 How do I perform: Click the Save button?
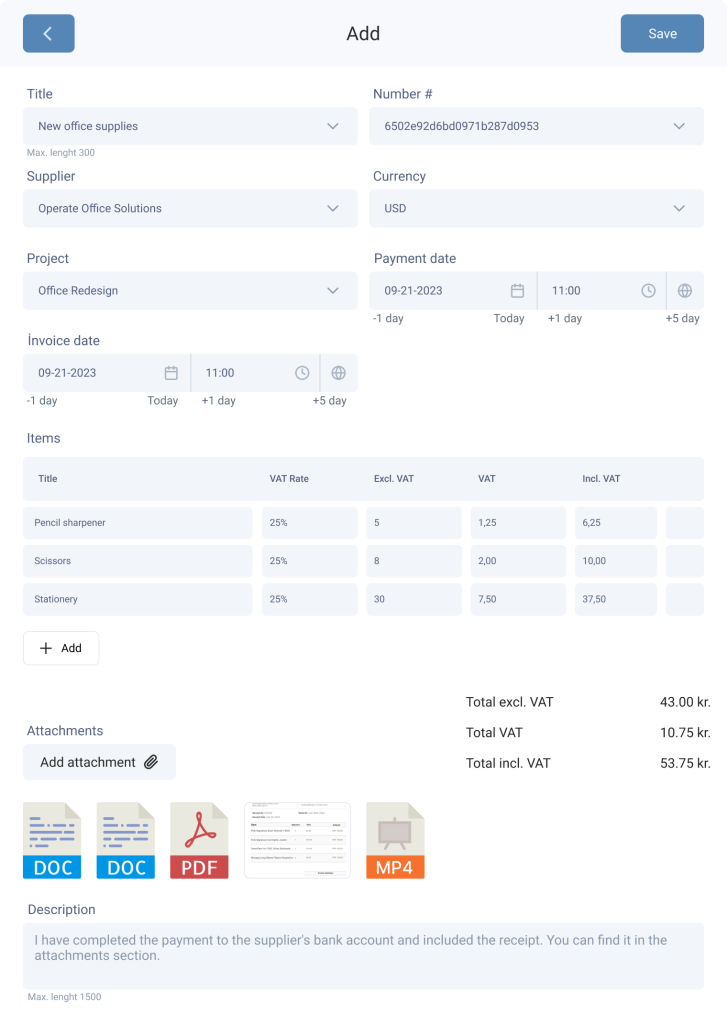(662, 33)
